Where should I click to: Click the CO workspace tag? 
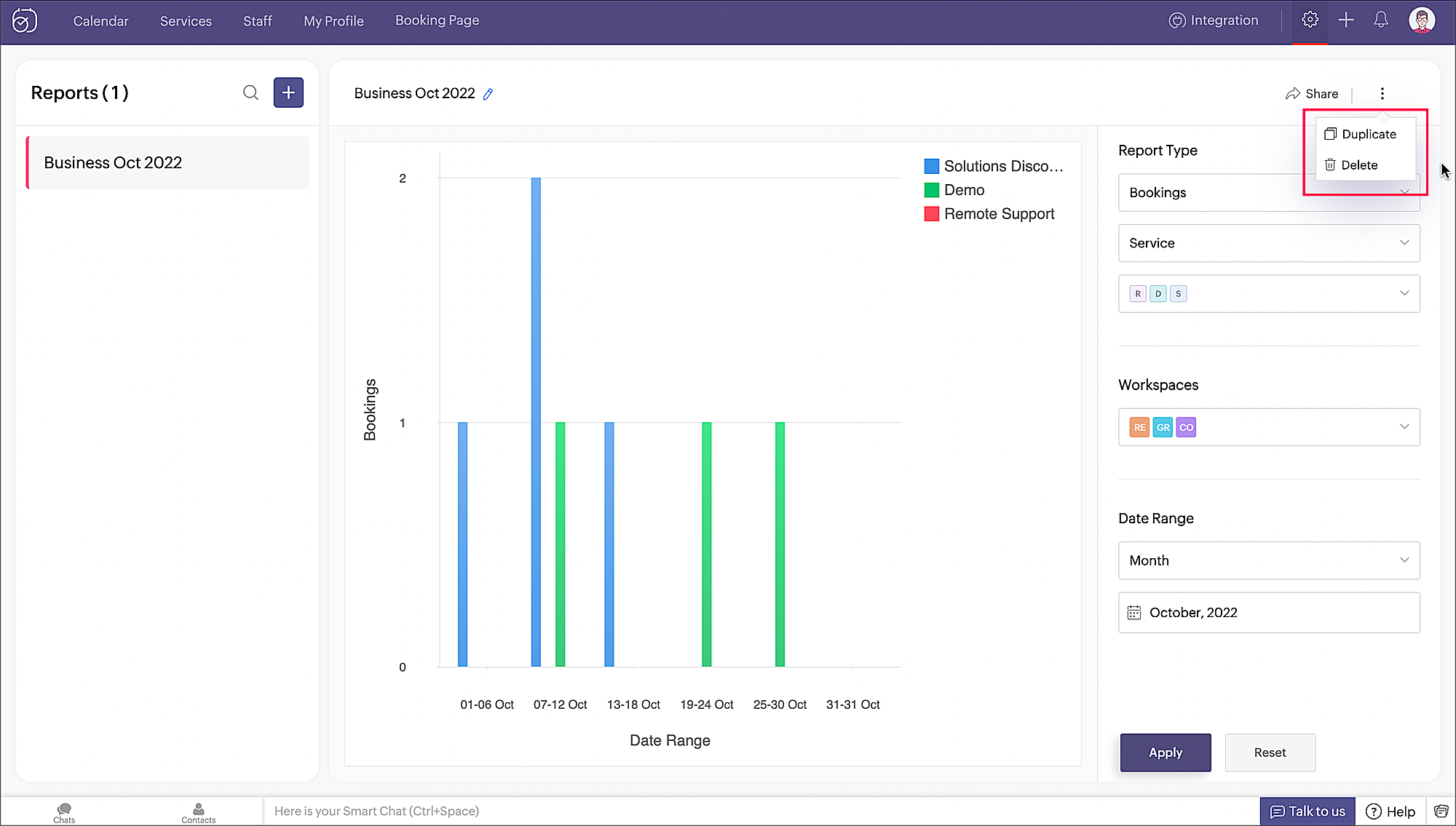(1187, 427)
